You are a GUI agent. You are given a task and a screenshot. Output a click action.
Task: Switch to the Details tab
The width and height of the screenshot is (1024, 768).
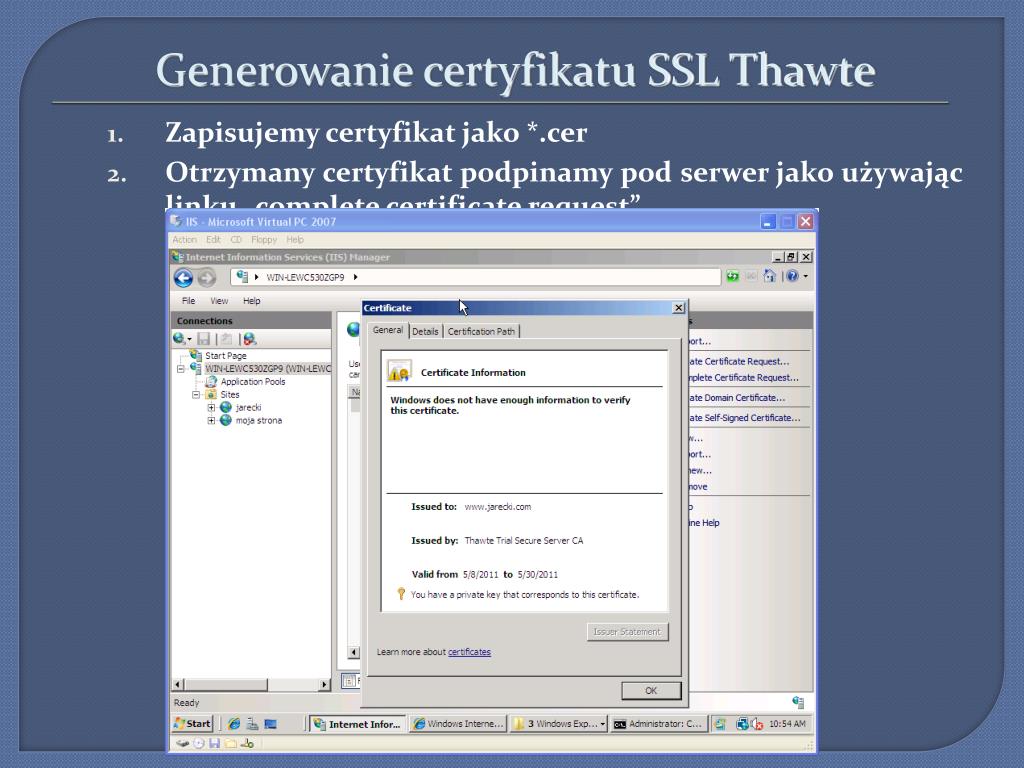pyautogui.click(x=425, y=331)
